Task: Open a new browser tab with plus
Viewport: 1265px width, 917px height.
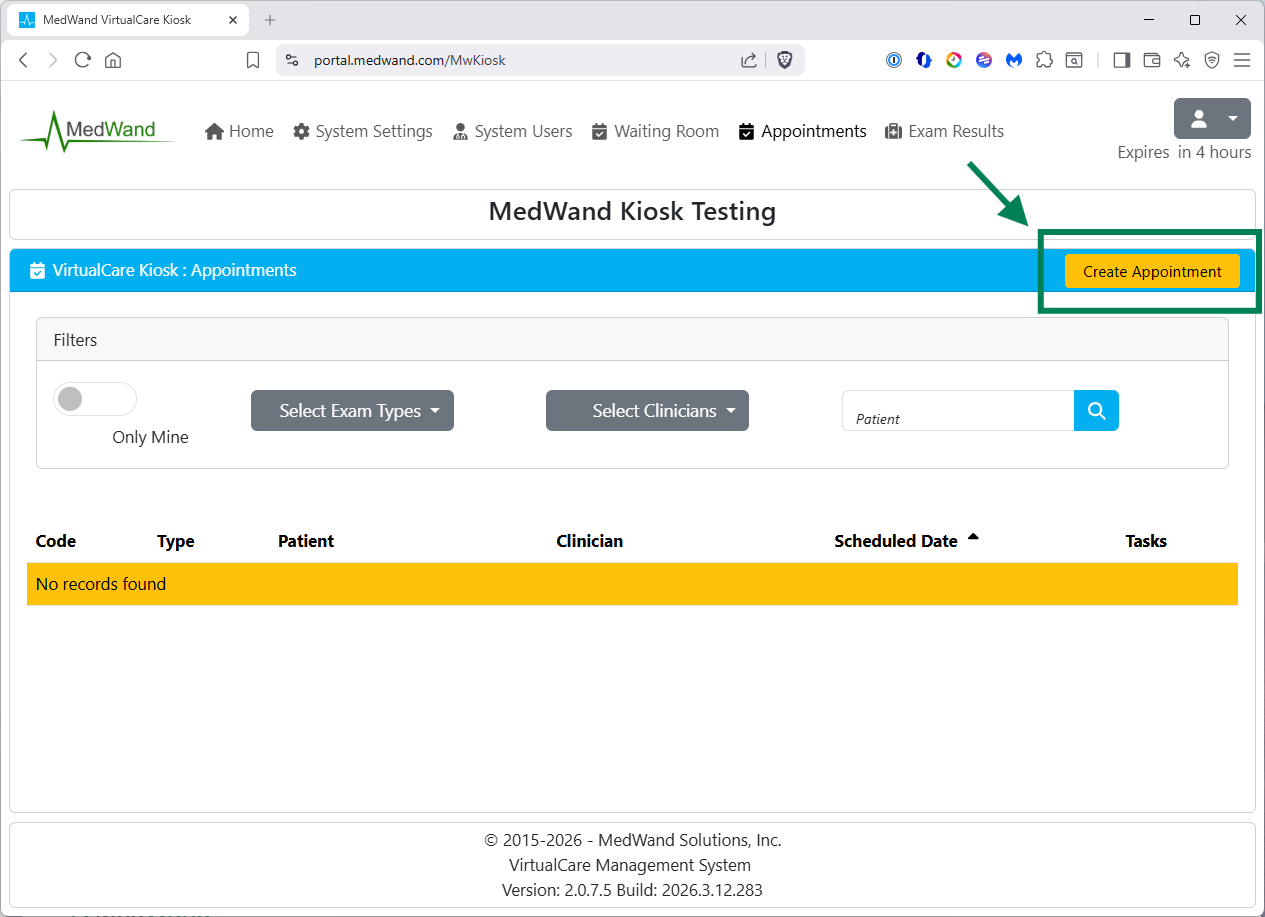Action: [x=270, y=20]
